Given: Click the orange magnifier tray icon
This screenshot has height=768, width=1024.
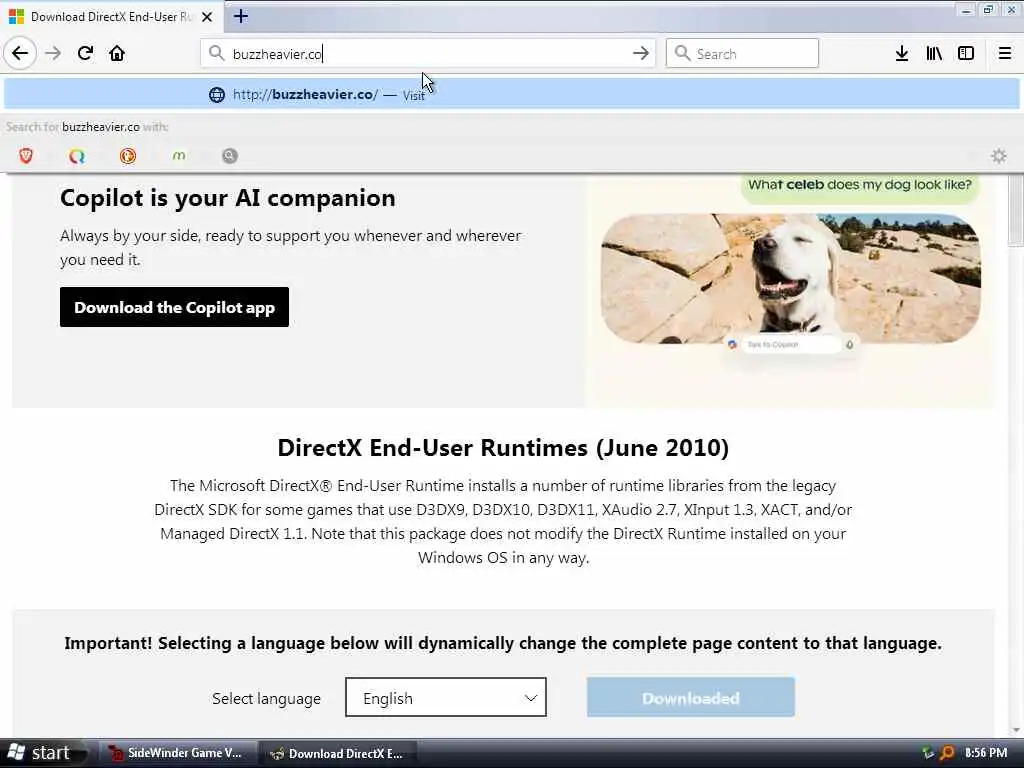Looking at the screenshot, I should coord(947,753).
